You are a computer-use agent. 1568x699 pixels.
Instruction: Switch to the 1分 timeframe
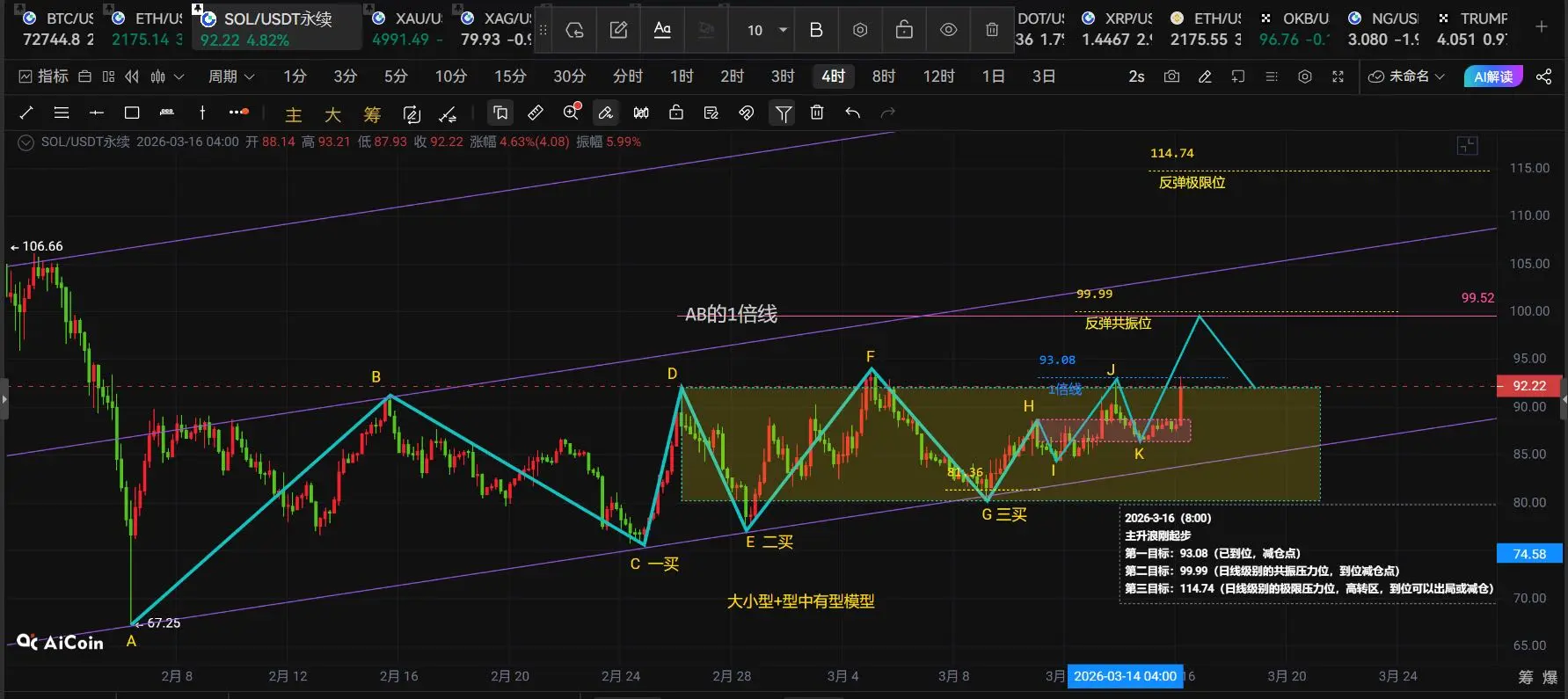coord(295,76)
